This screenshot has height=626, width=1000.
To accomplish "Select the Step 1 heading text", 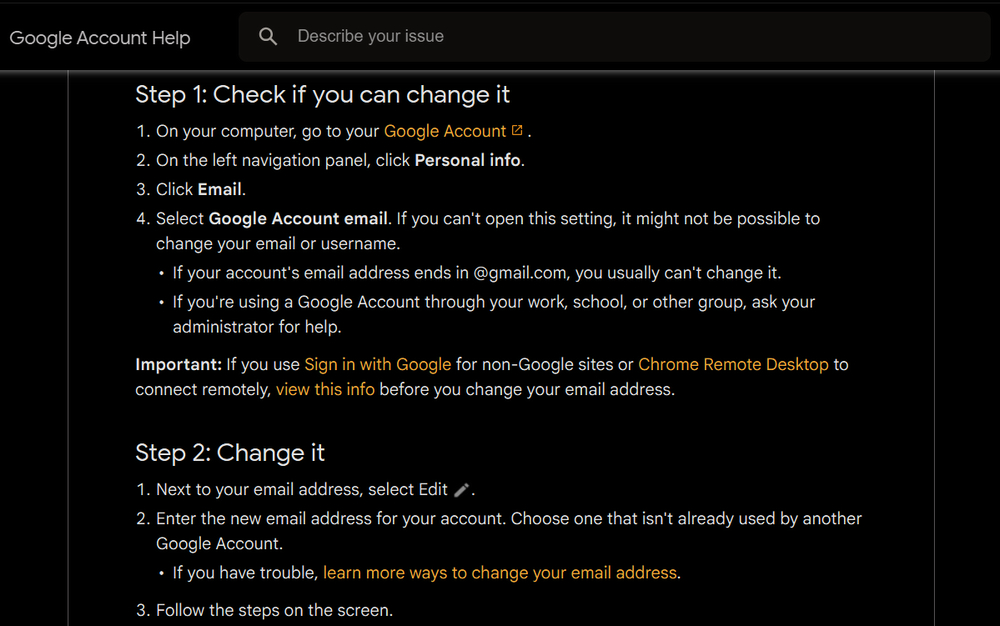I will (x=322, y=94).
